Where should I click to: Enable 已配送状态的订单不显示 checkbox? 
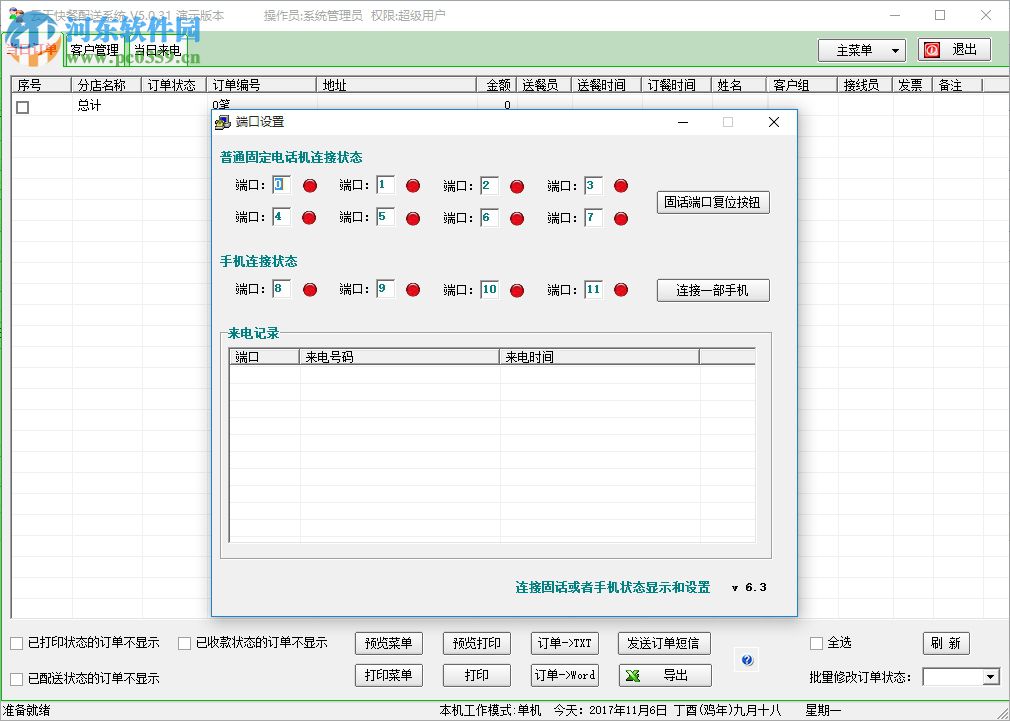click(17, 679)
